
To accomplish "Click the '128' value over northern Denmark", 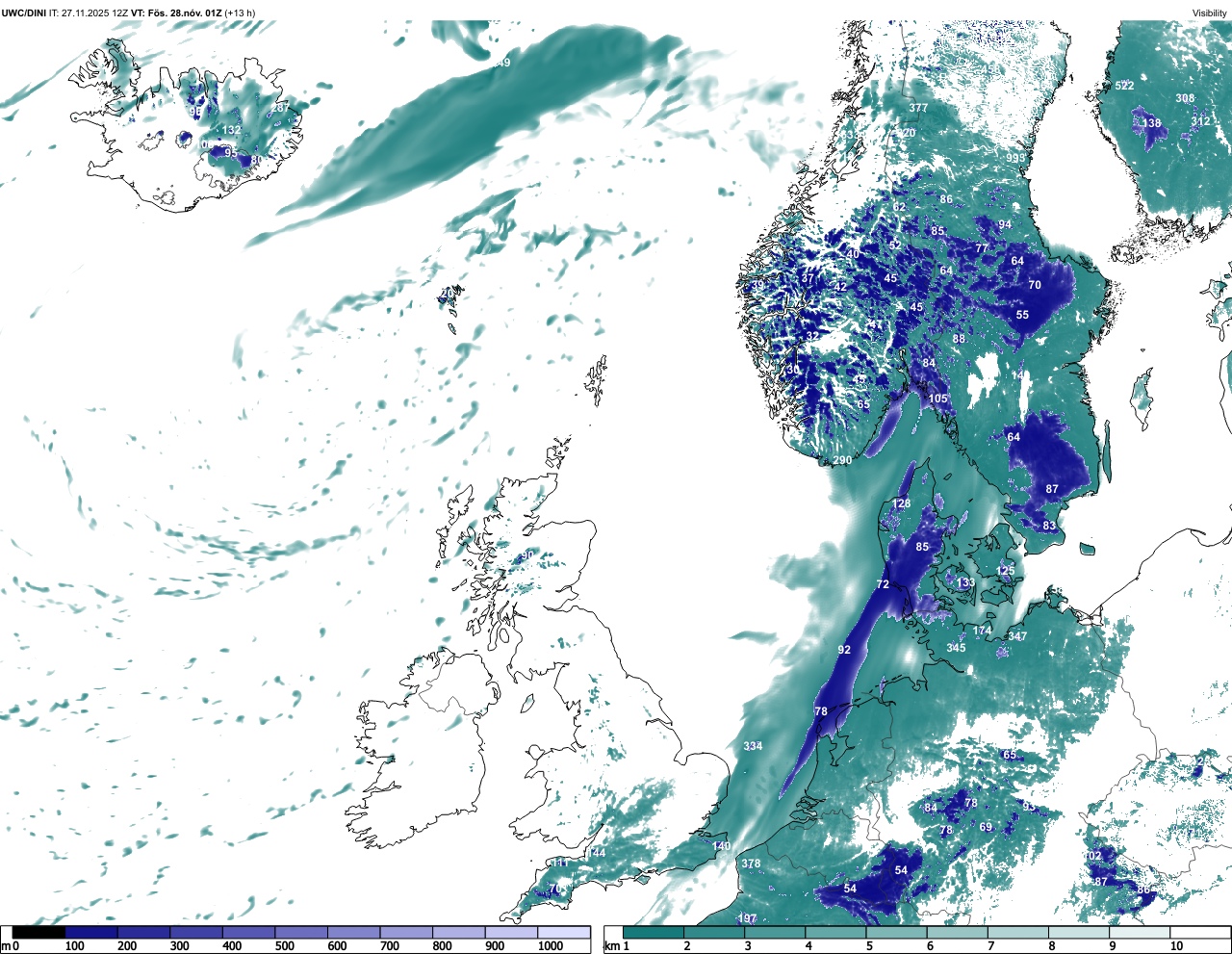I will 901,503.
